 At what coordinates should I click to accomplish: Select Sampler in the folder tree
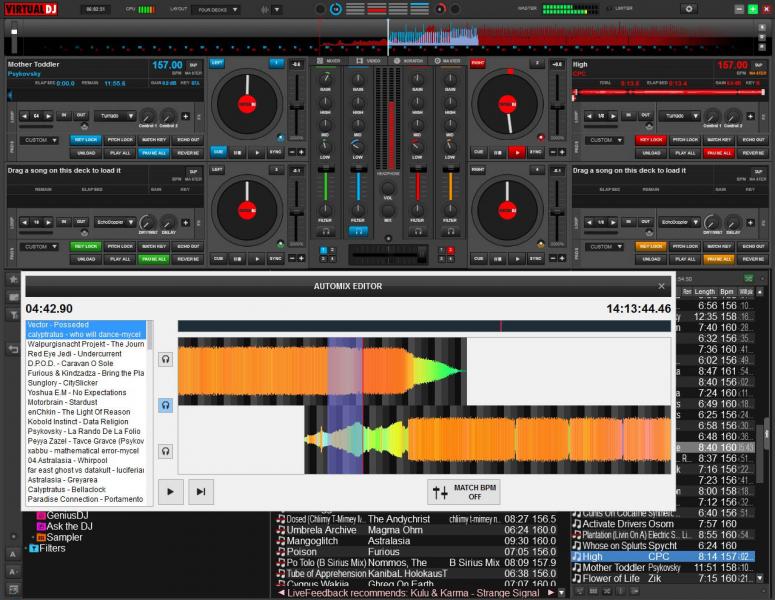pos(64,537)
